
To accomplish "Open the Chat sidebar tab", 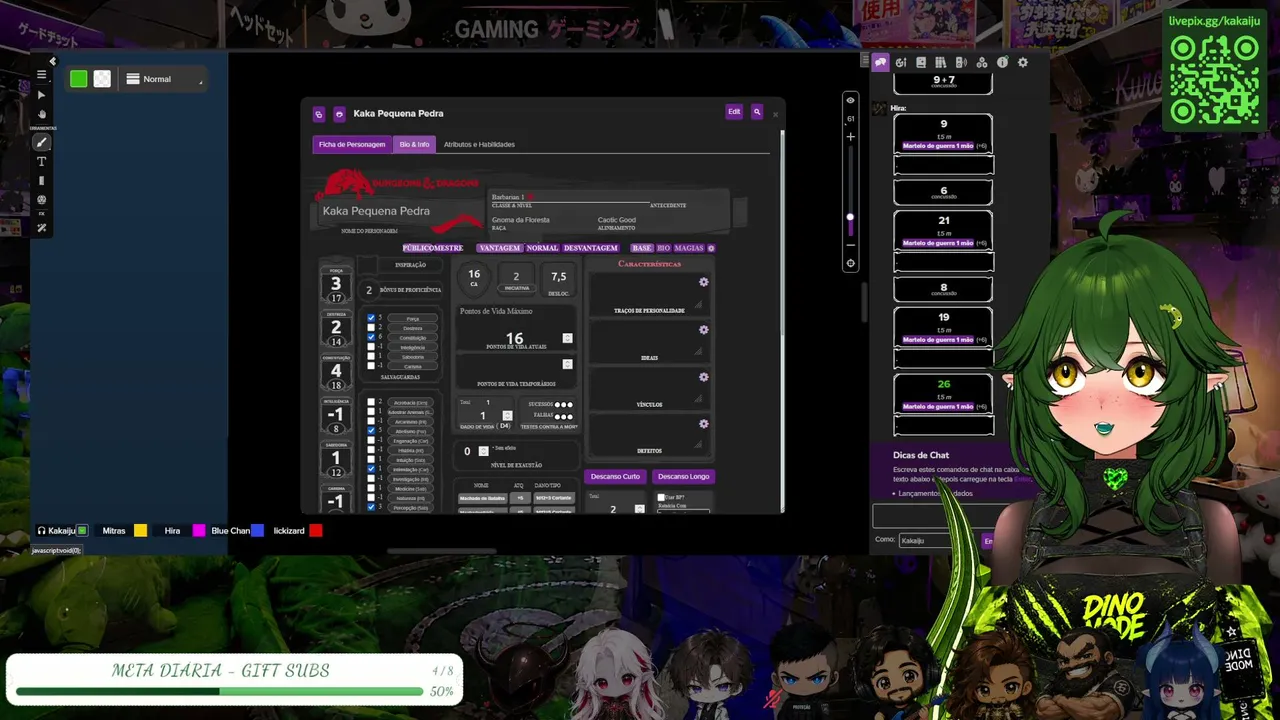I will [x=880, y=63].
